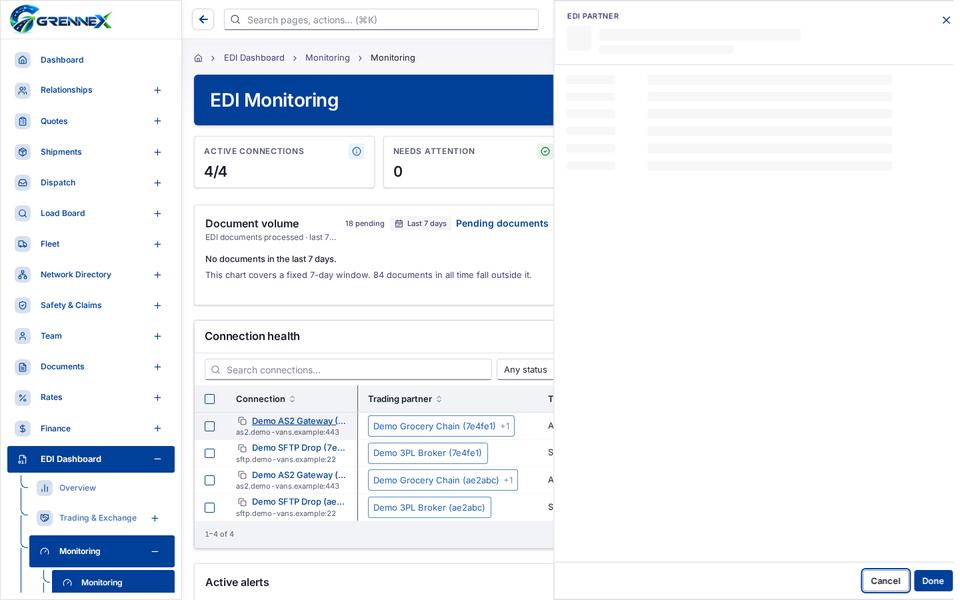This screenshot has height=600, width=960.
Task: Toggle the select-all connections checkbox
Action: [x=209, y=399]
